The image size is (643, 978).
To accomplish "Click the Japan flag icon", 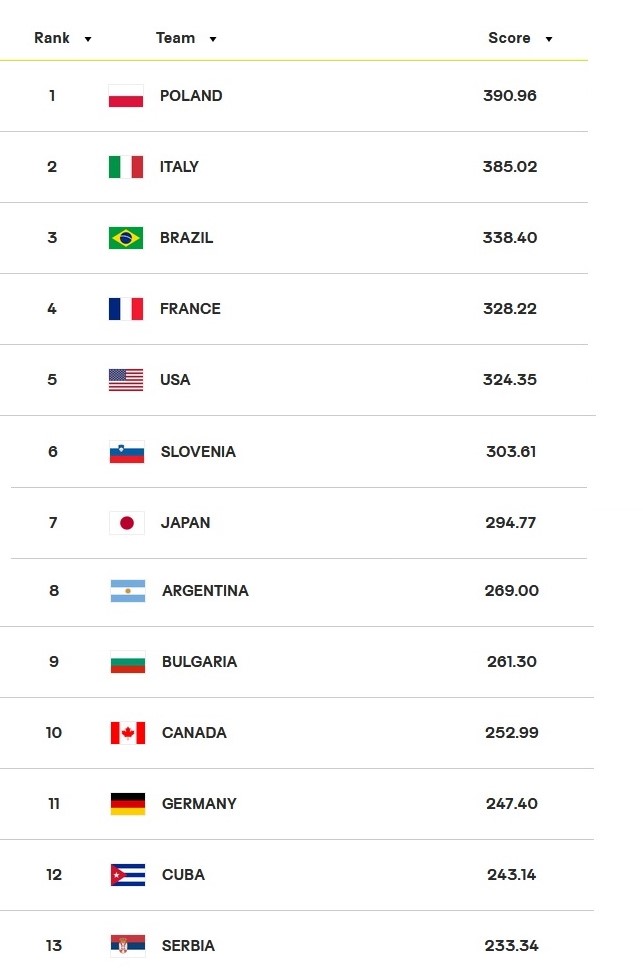I will coord(127,523).
